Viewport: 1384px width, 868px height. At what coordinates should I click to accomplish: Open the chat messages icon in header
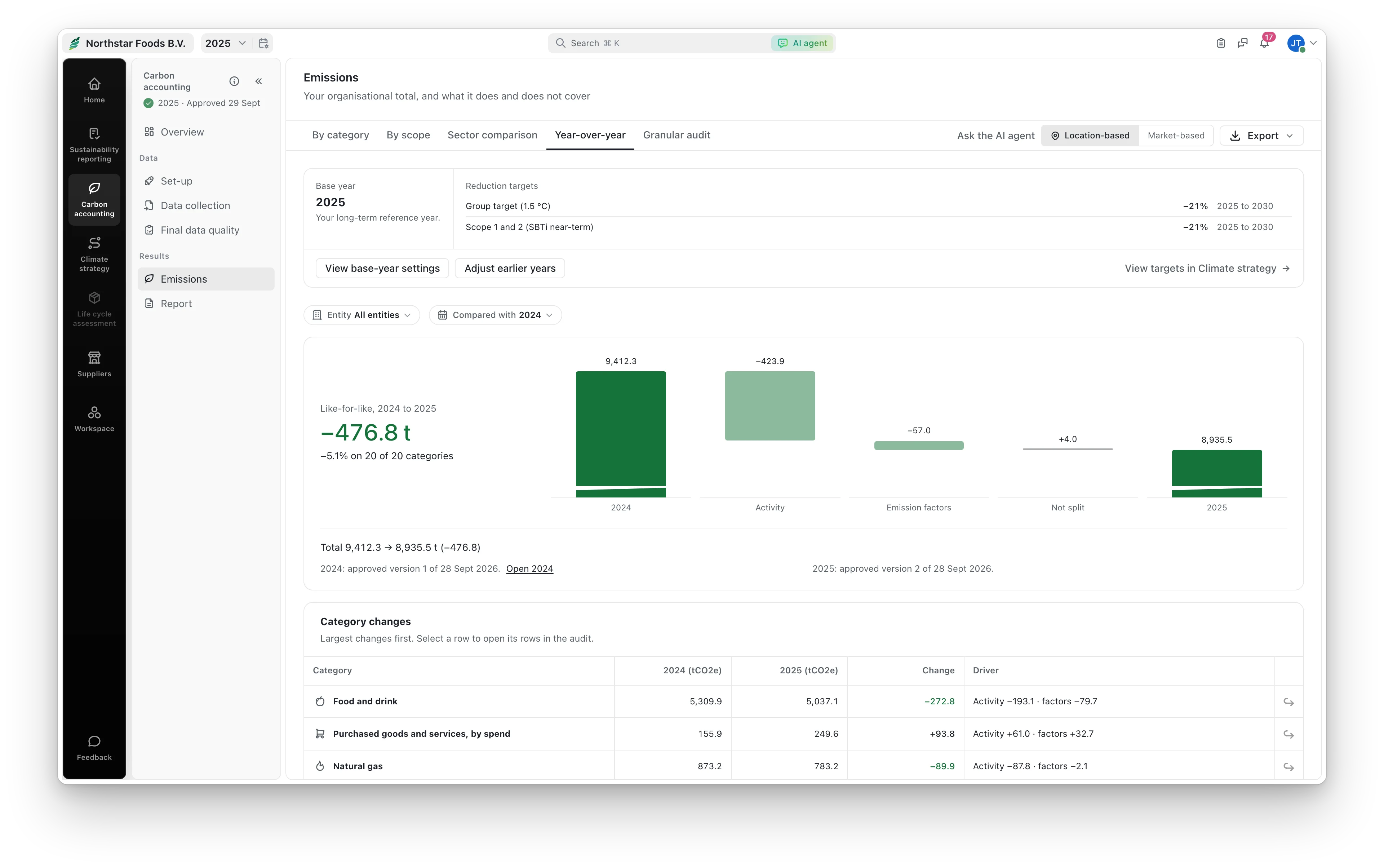(1243, 43)
